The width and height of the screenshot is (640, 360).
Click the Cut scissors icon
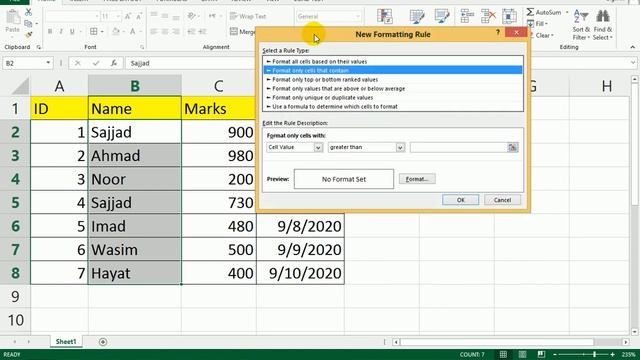pyautogui.click(x=28, y=13)
